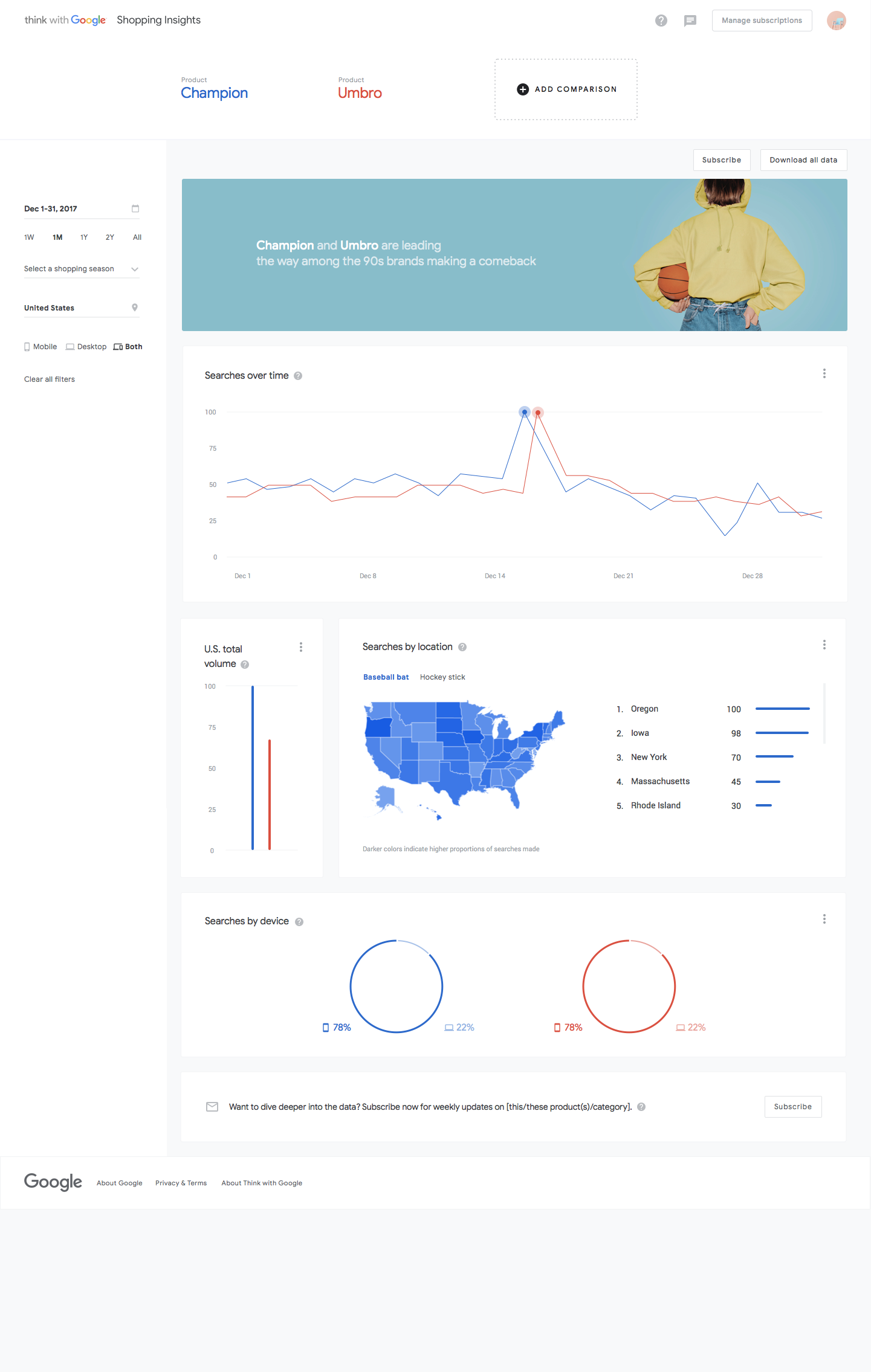Click the blue Champion volume bar

pos(253,768)
